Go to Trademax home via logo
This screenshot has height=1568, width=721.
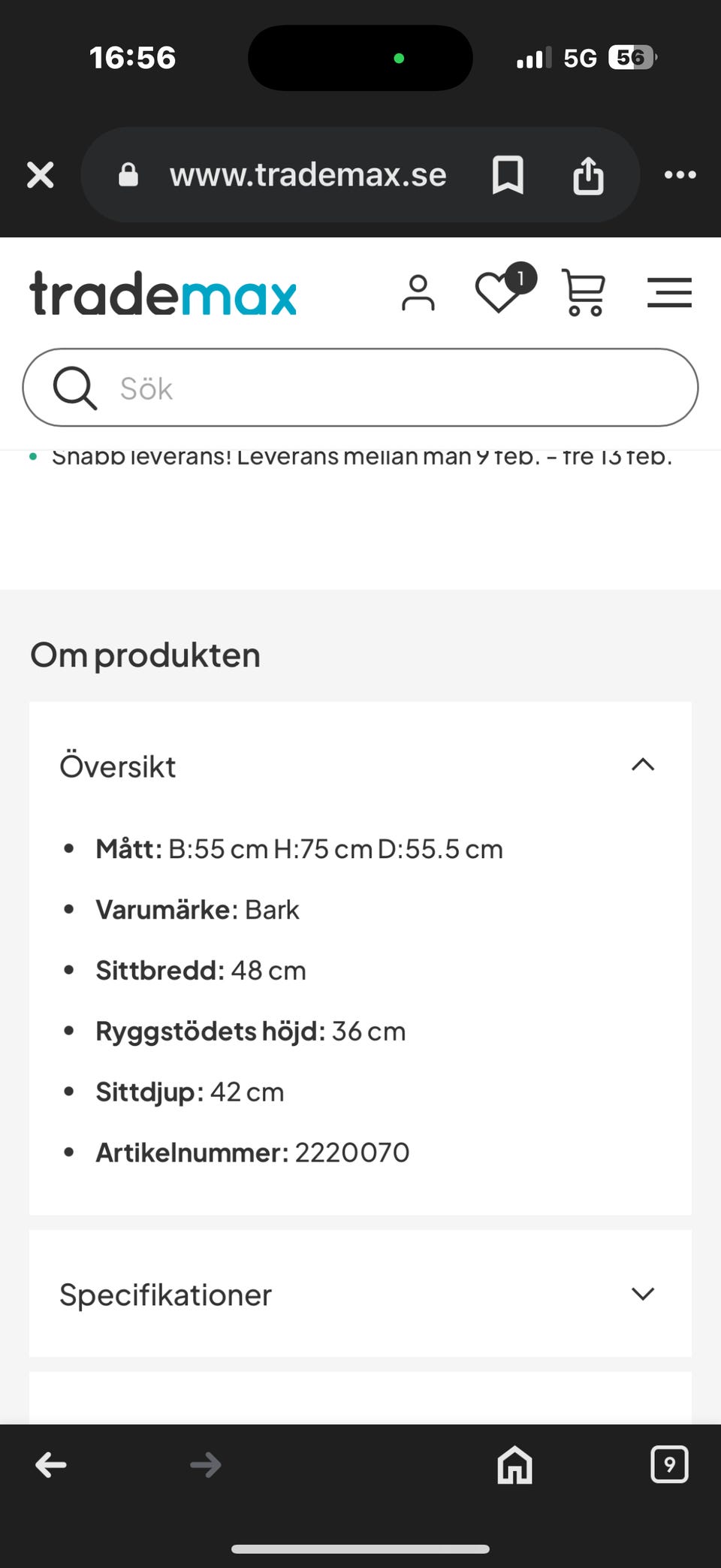[164, 293]
